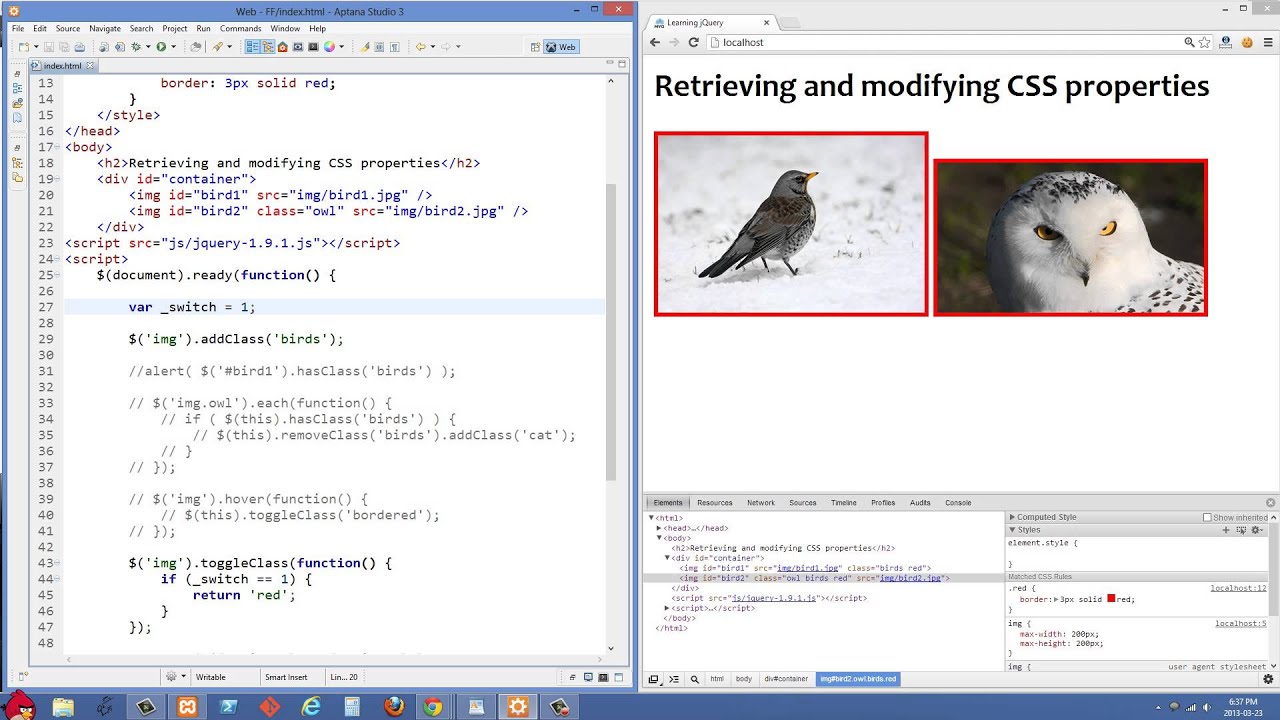Expand the collapsed script node in DevTools
Viewport: 1280px width, 720px height.
pyautogui.click(x=667, y=608)
